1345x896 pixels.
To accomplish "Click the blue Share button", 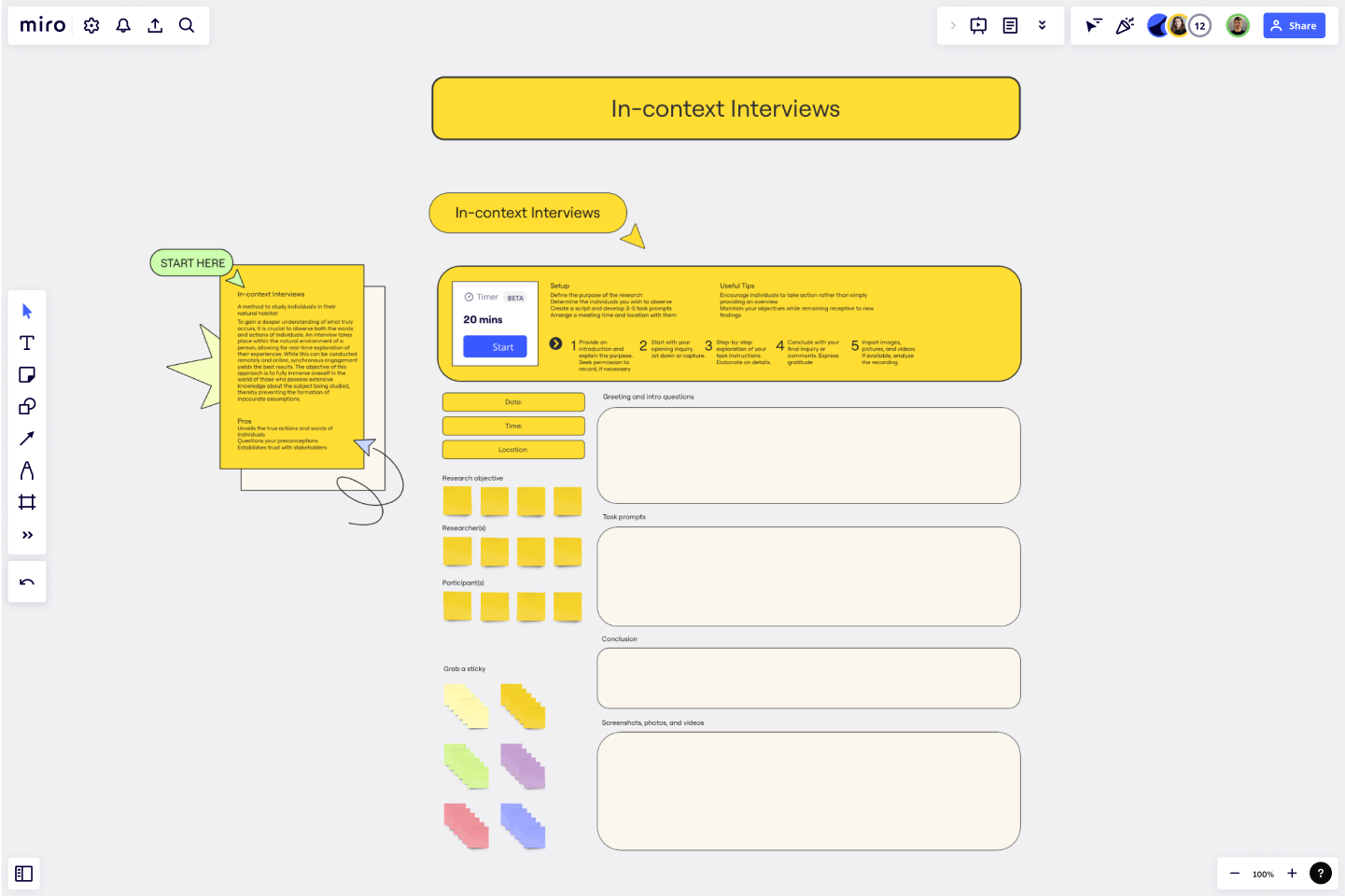I will pyautogui.click(x=1294, y=25).
